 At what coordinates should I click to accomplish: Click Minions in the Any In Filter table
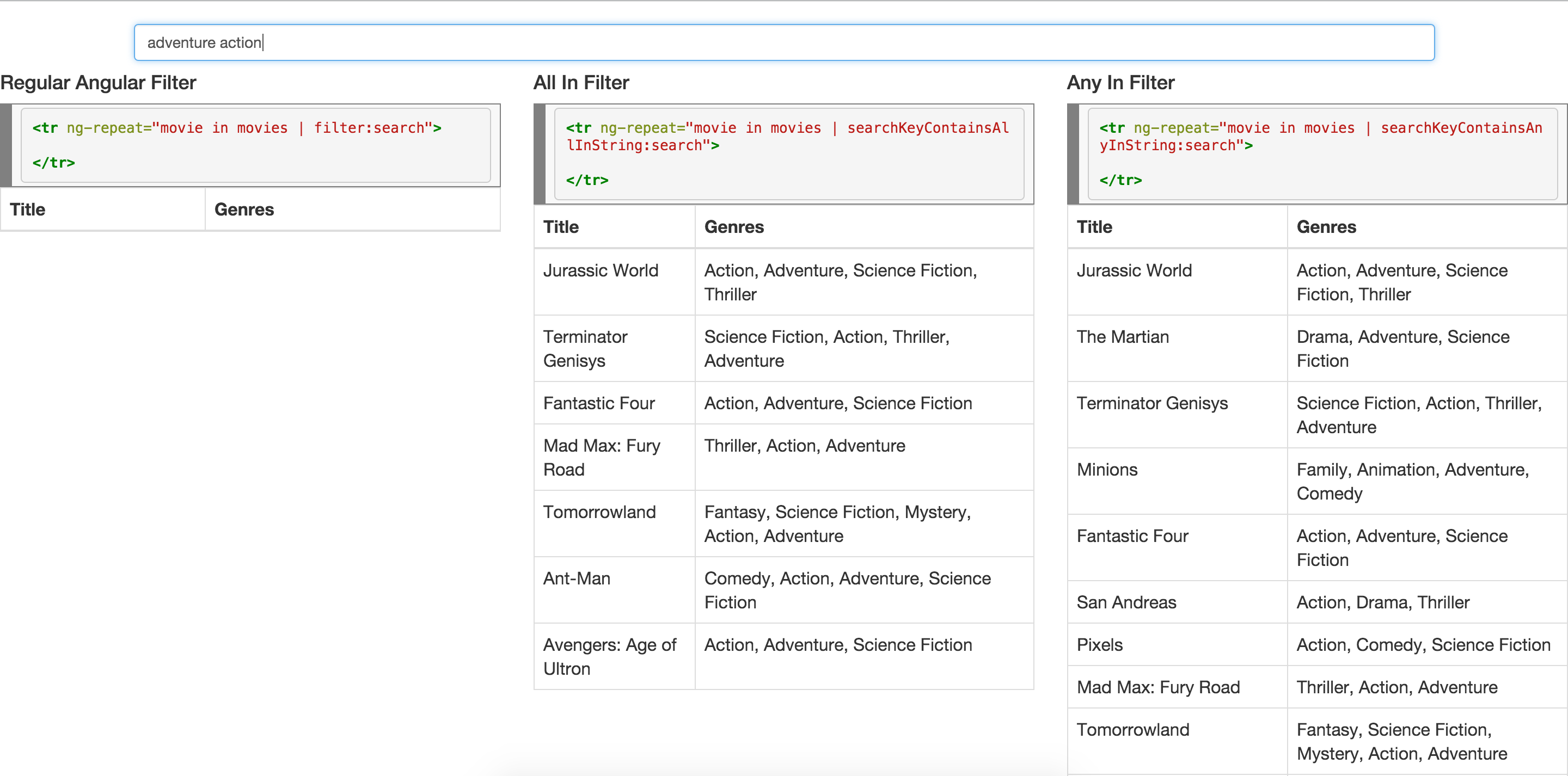pos(1106,469)
